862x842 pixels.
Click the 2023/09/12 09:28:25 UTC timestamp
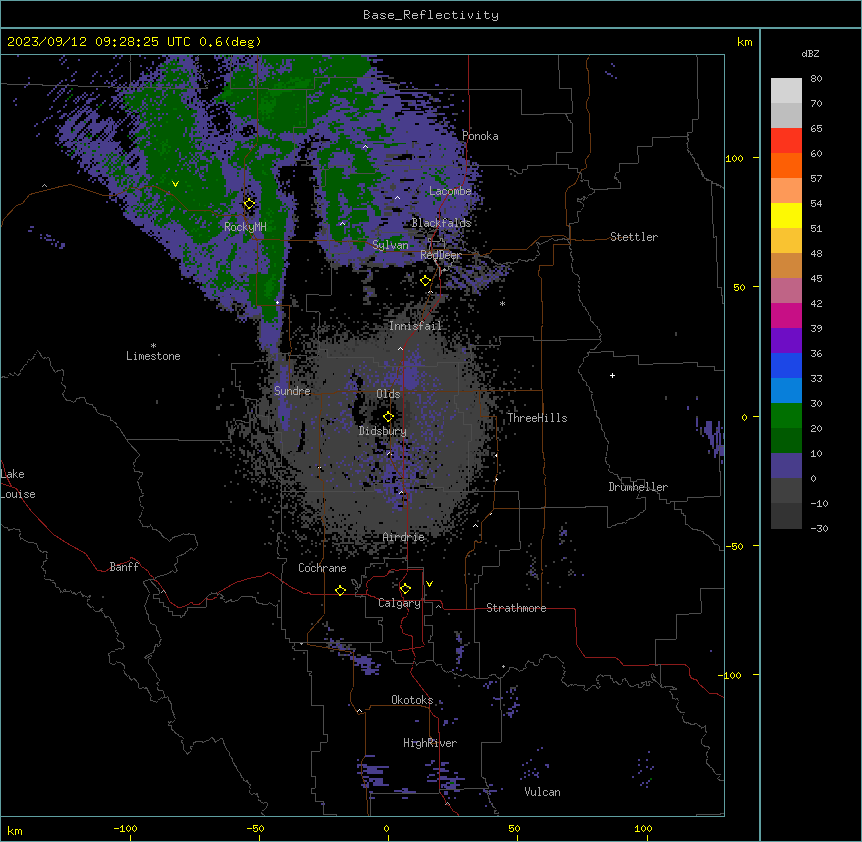click(x=99, y=42)
